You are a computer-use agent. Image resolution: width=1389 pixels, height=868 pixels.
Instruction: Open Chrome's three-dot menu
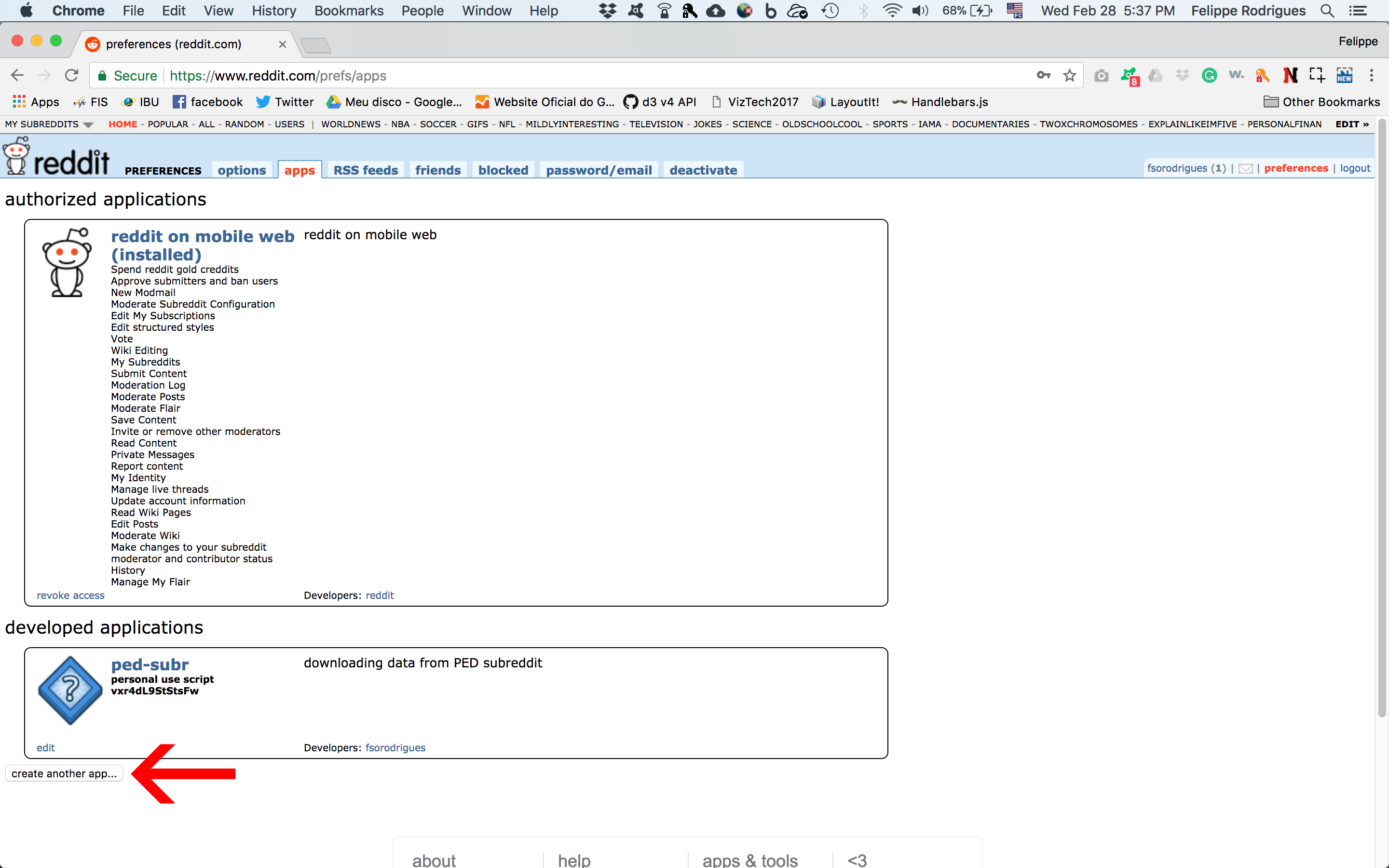[x=1372, y=75]
